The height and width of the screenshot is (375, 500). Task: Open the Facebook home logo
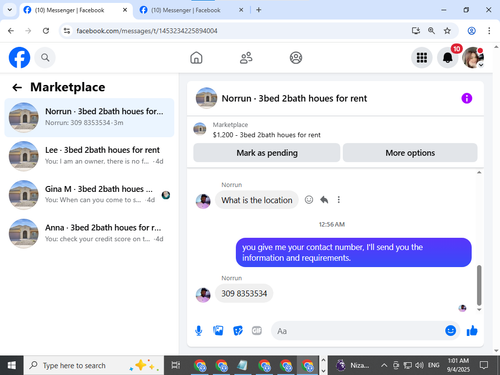[19, 58]
